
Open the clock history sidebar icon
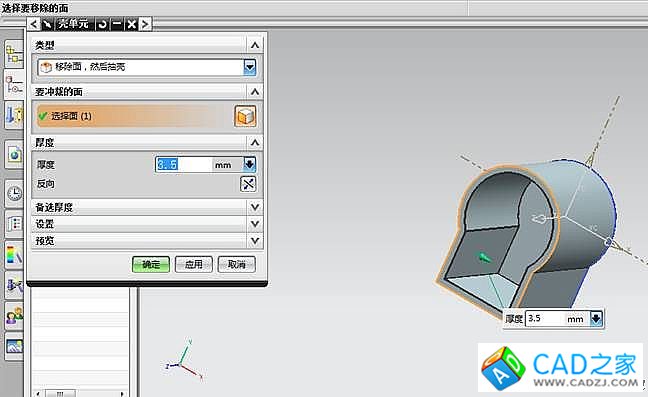click(x=14, y=193)
